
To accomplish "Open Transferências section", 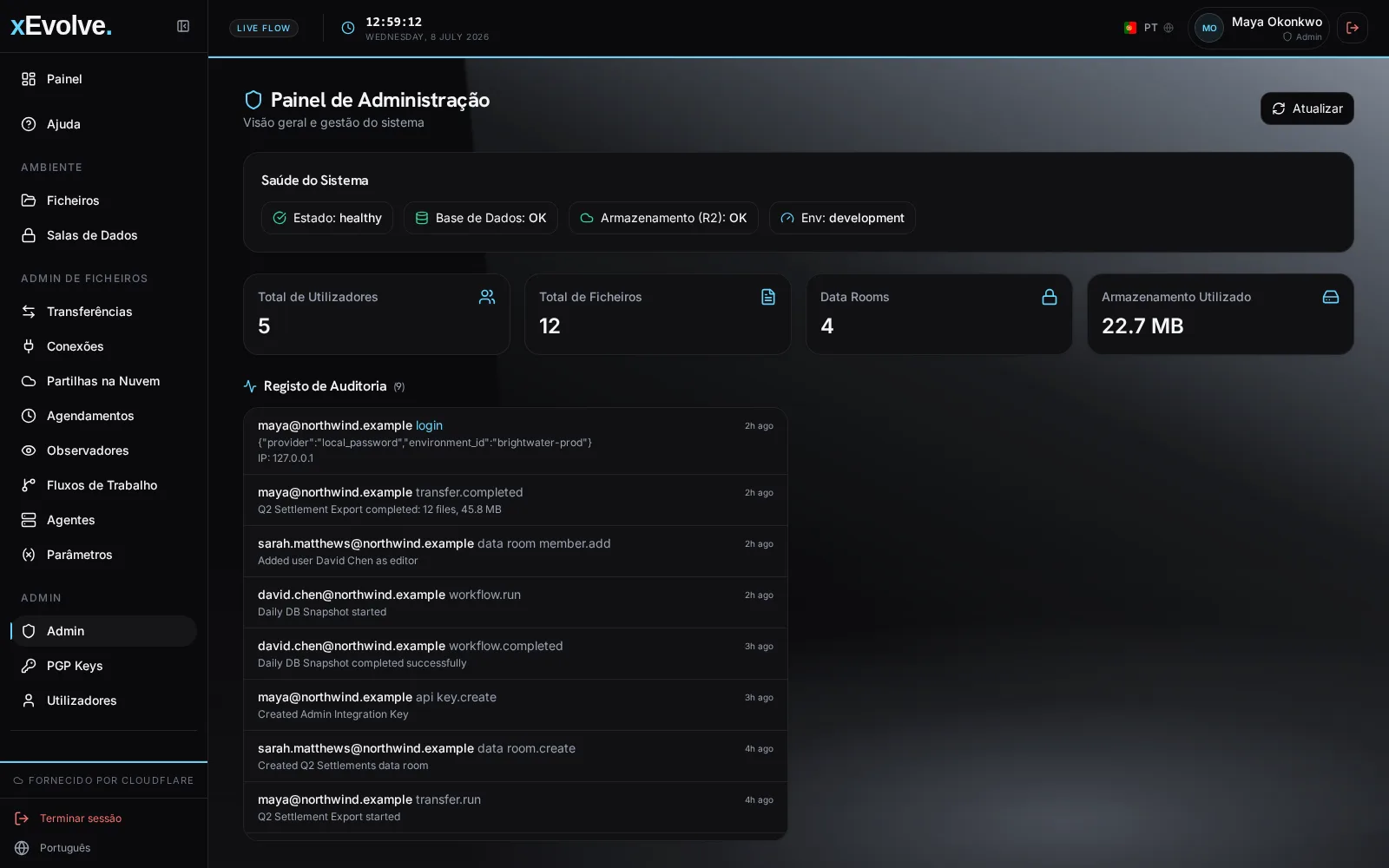I will point(104,312).
